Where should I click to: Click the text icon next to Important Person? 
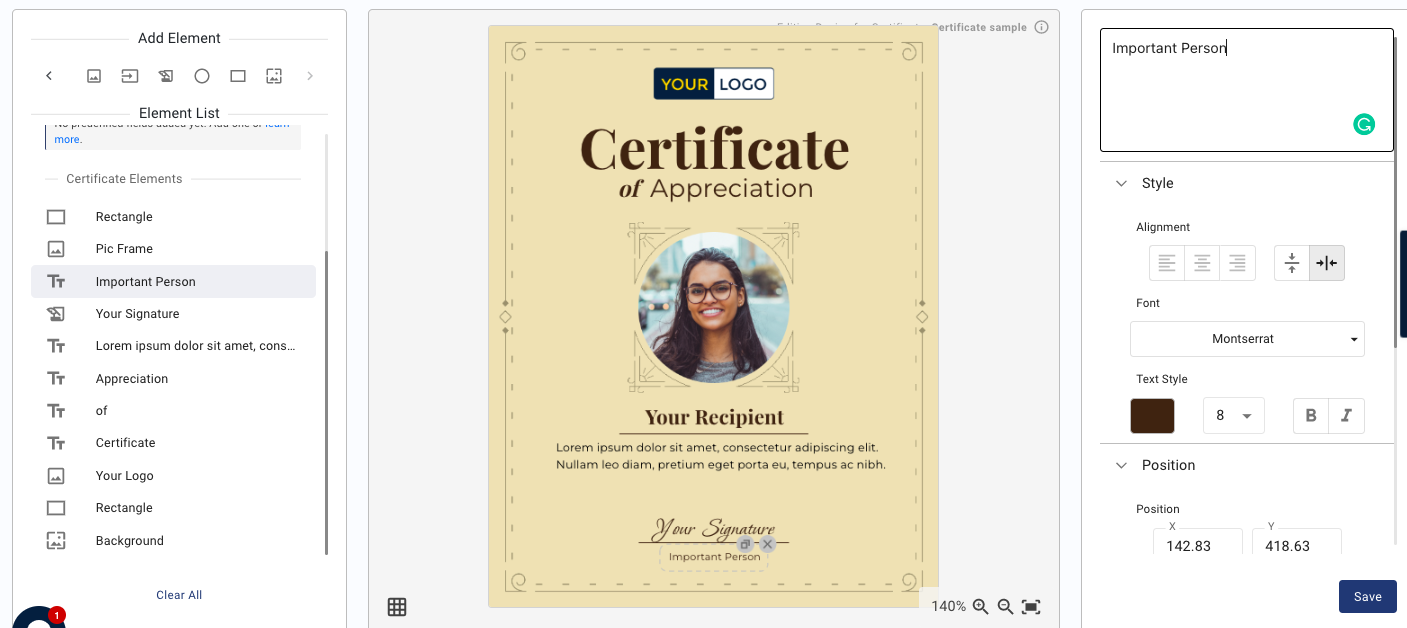click(56, 282)
